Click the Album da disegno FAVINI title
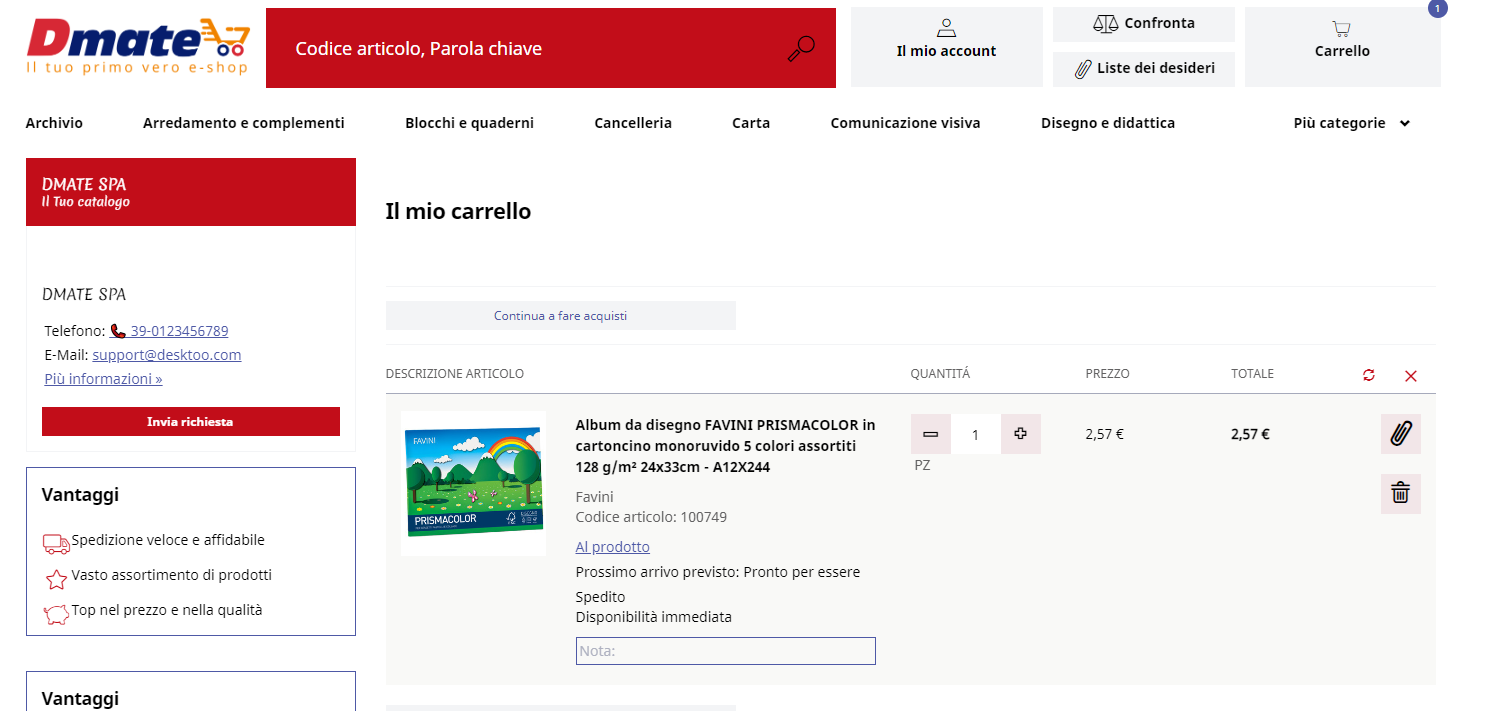Image resolution: width=1497 pixels, height=711 pixels. click(726, 446)
